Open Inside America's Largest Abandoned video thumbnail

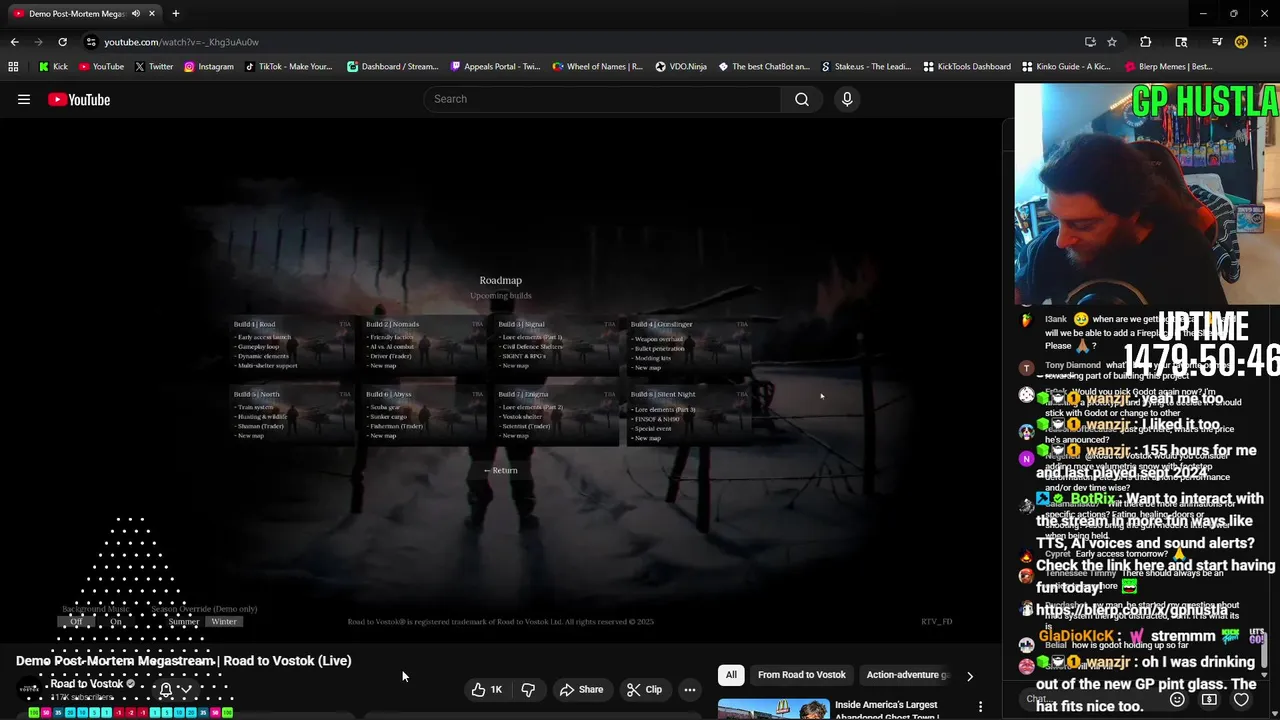[x=773, y=709]
